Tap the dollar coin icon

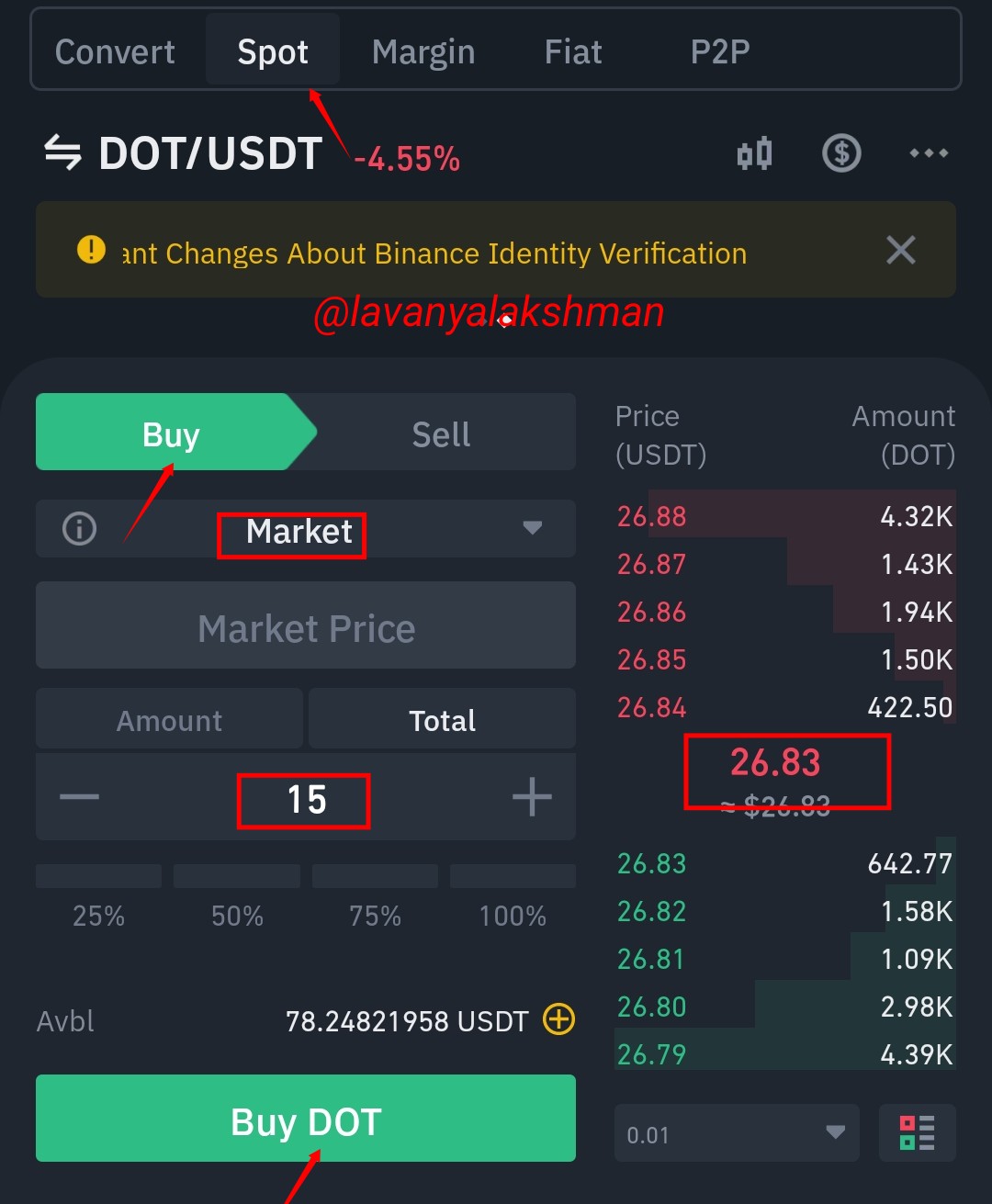tap(841, 152)
